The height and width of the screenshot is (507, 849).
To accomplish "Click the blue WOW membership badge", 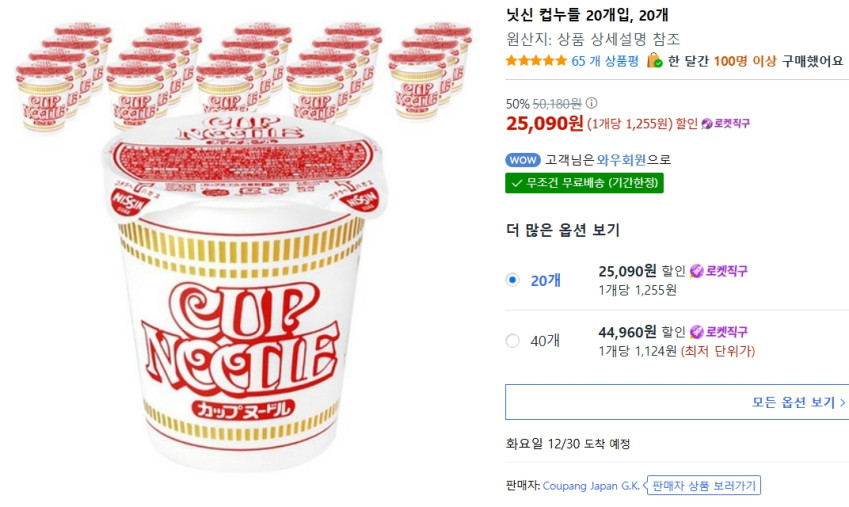I will click(523, 160).
